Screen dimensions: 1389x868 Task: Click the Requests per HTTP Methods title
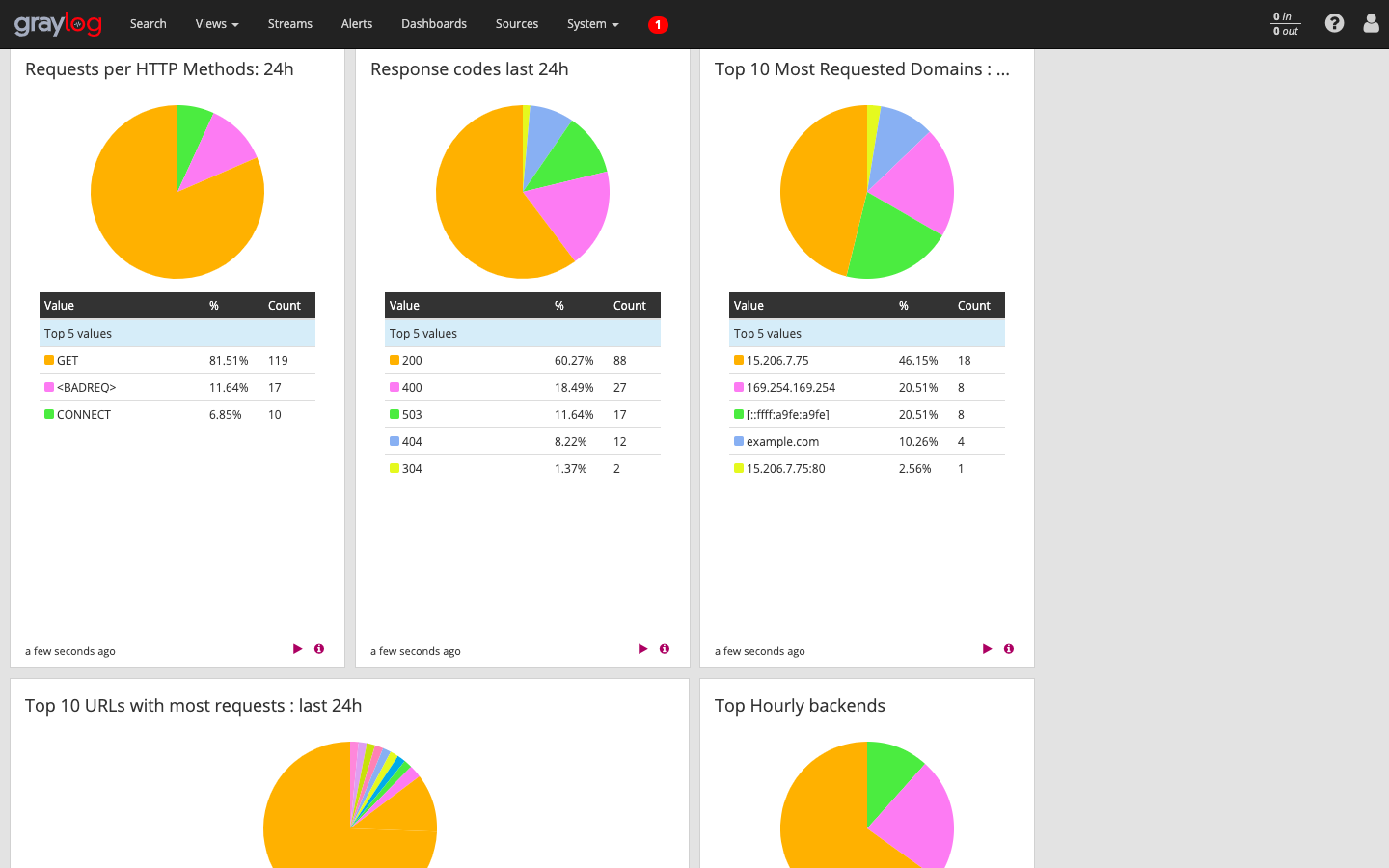[x=159, y=69]
